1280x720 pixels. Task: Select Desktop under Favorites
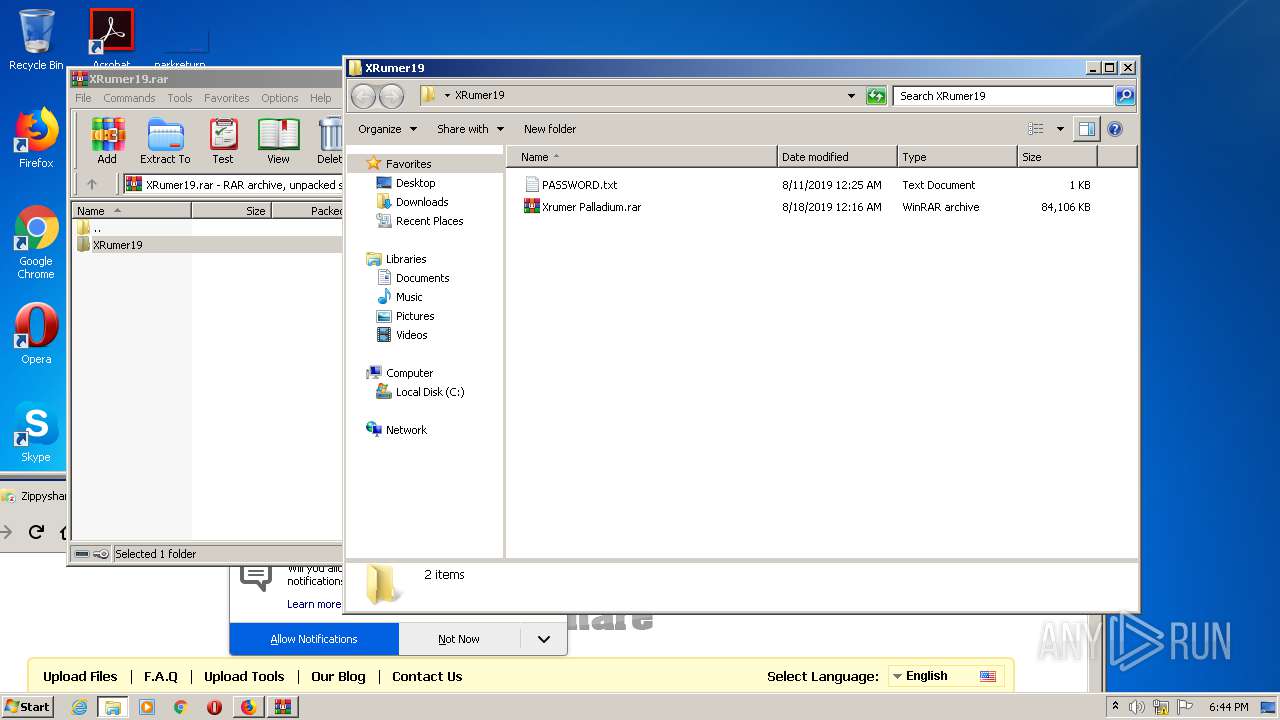coord(415,183)
